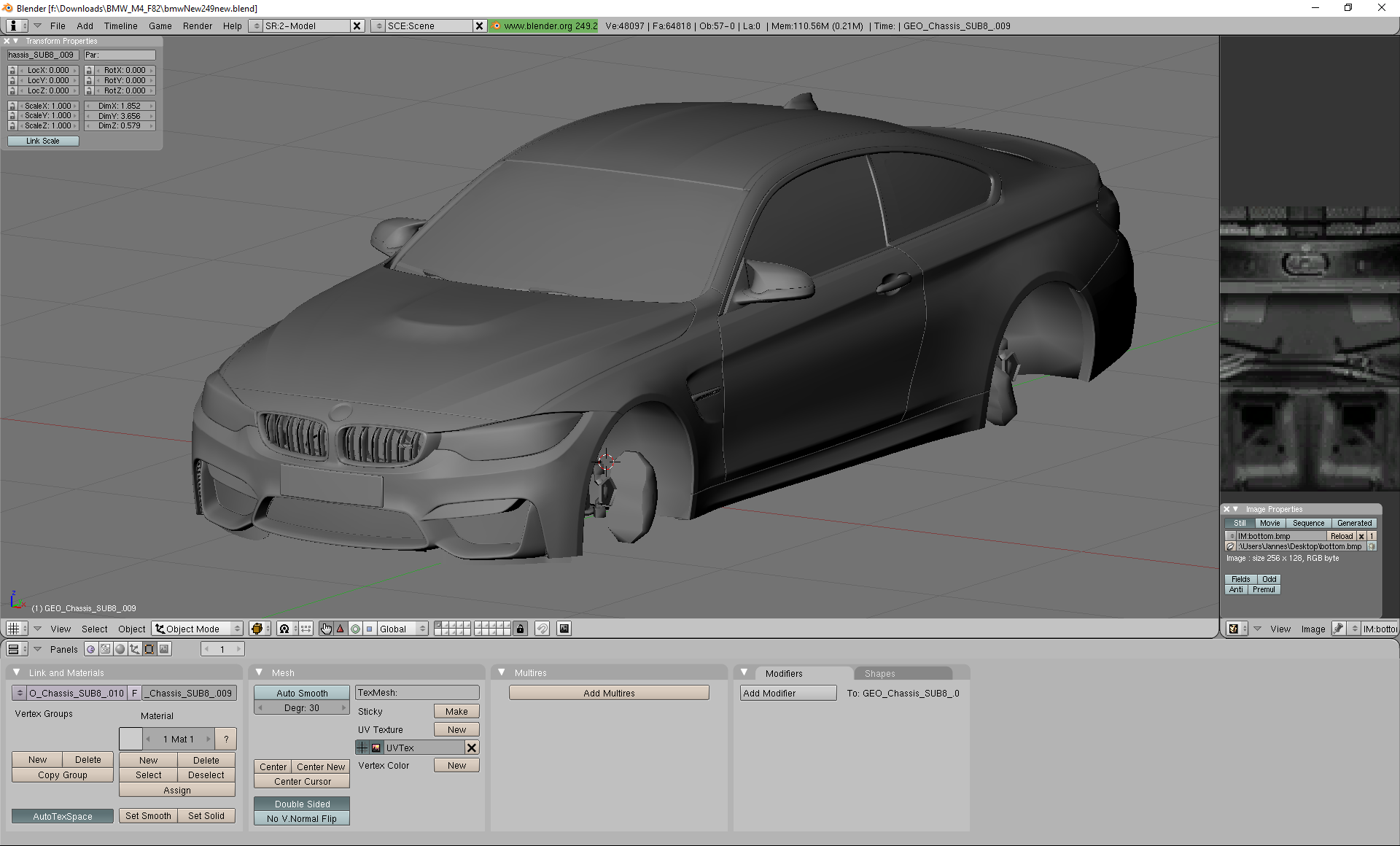Toggle the Premul option
The height and width of the screenshot is (846, 1400).
[x=1264, y=589]
